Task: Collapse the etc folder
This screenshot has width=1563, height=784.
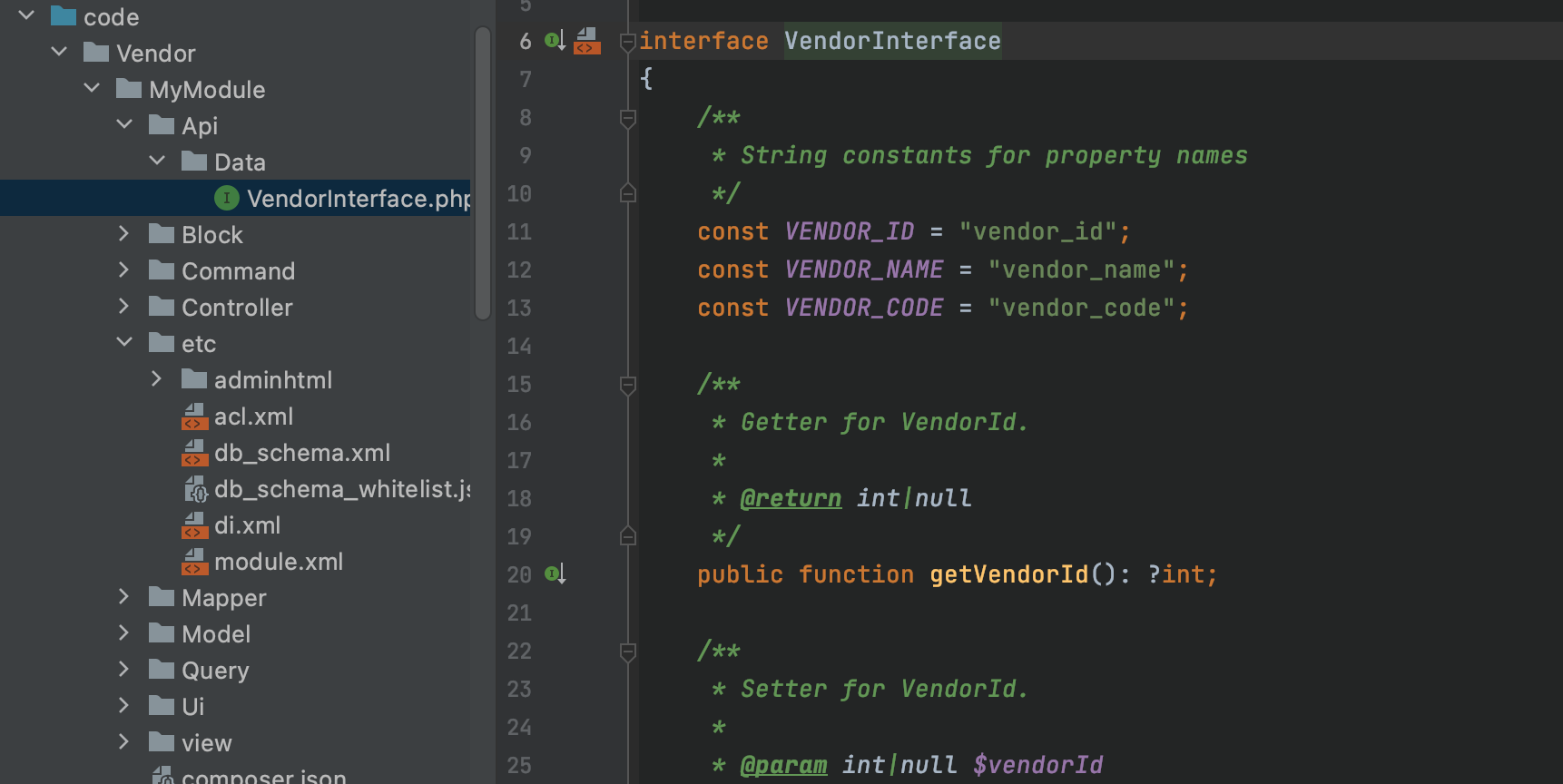Action: 124,343
